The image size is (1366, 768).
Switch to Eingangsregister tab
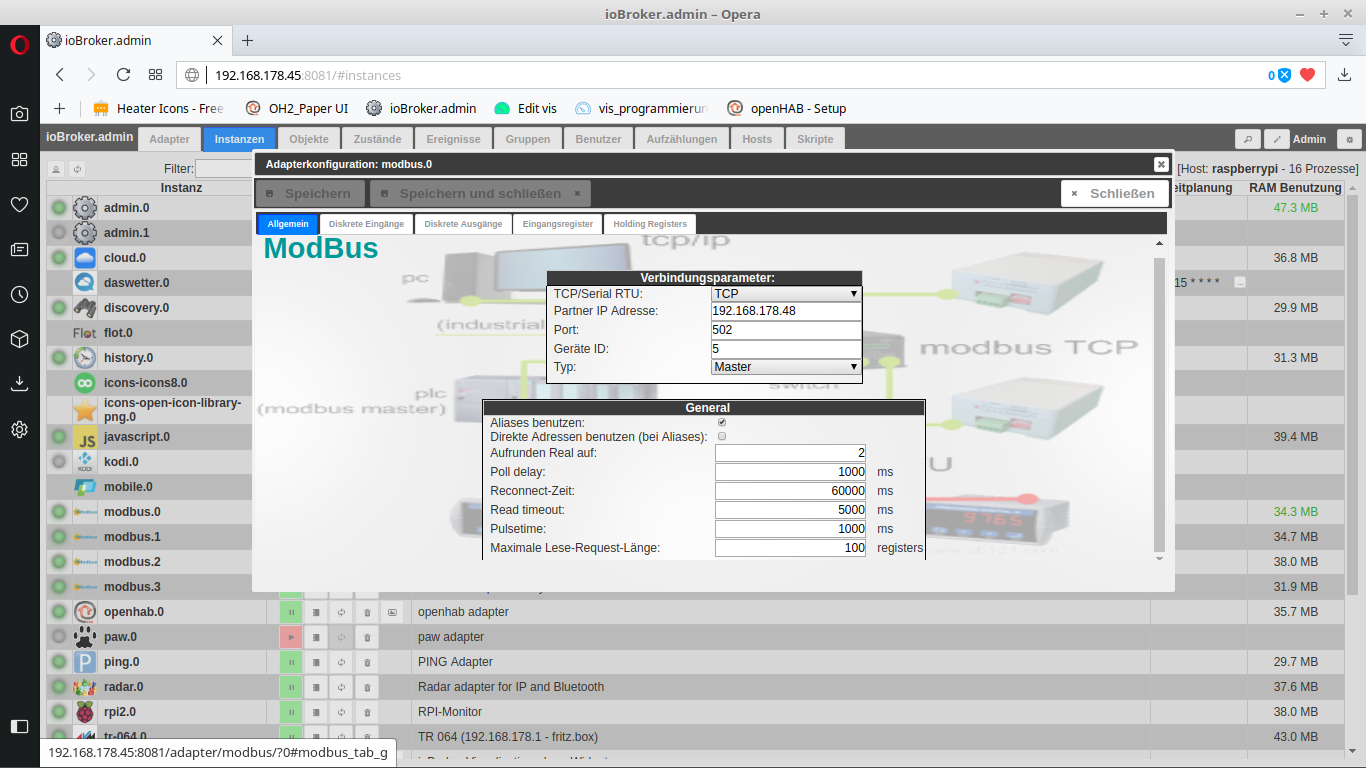[x=558, y=224]
